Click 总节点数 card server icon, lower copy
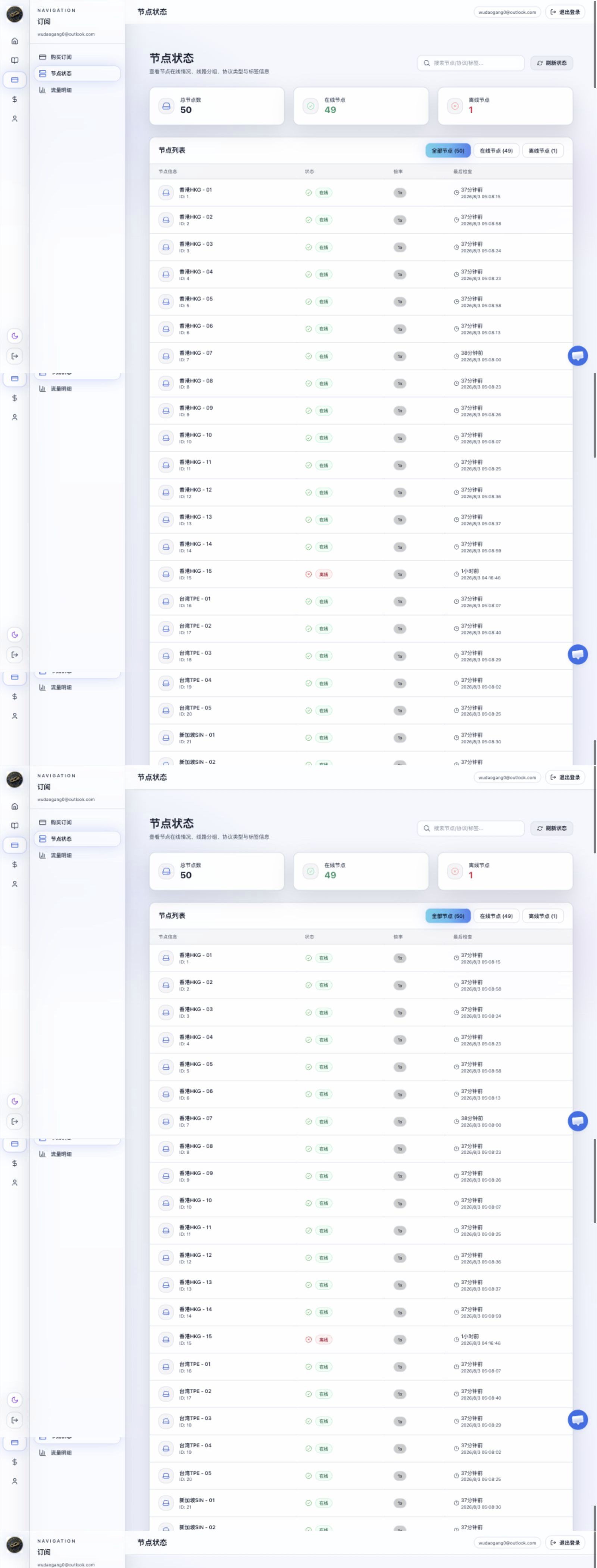597x1568 pixels. [x=166, y=871]
